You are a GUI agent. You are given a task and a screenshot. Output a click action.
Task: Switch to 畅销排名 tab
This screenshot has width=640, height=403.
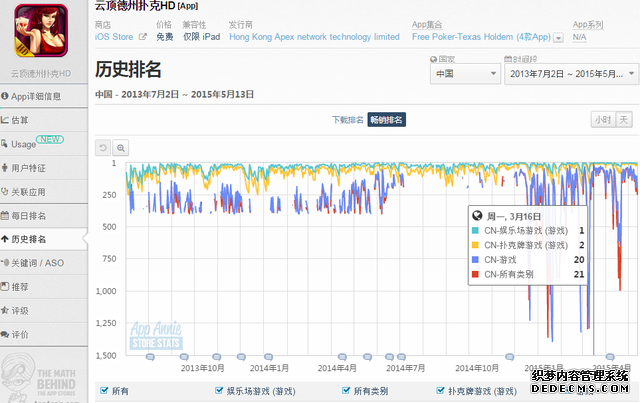click(387, 120)
